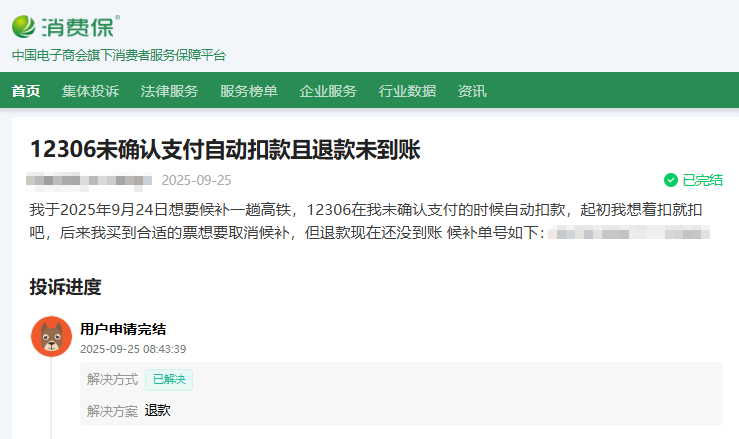Open the 集体投诉 menu item
Screen dimensions: 739x439
[90, 91]
